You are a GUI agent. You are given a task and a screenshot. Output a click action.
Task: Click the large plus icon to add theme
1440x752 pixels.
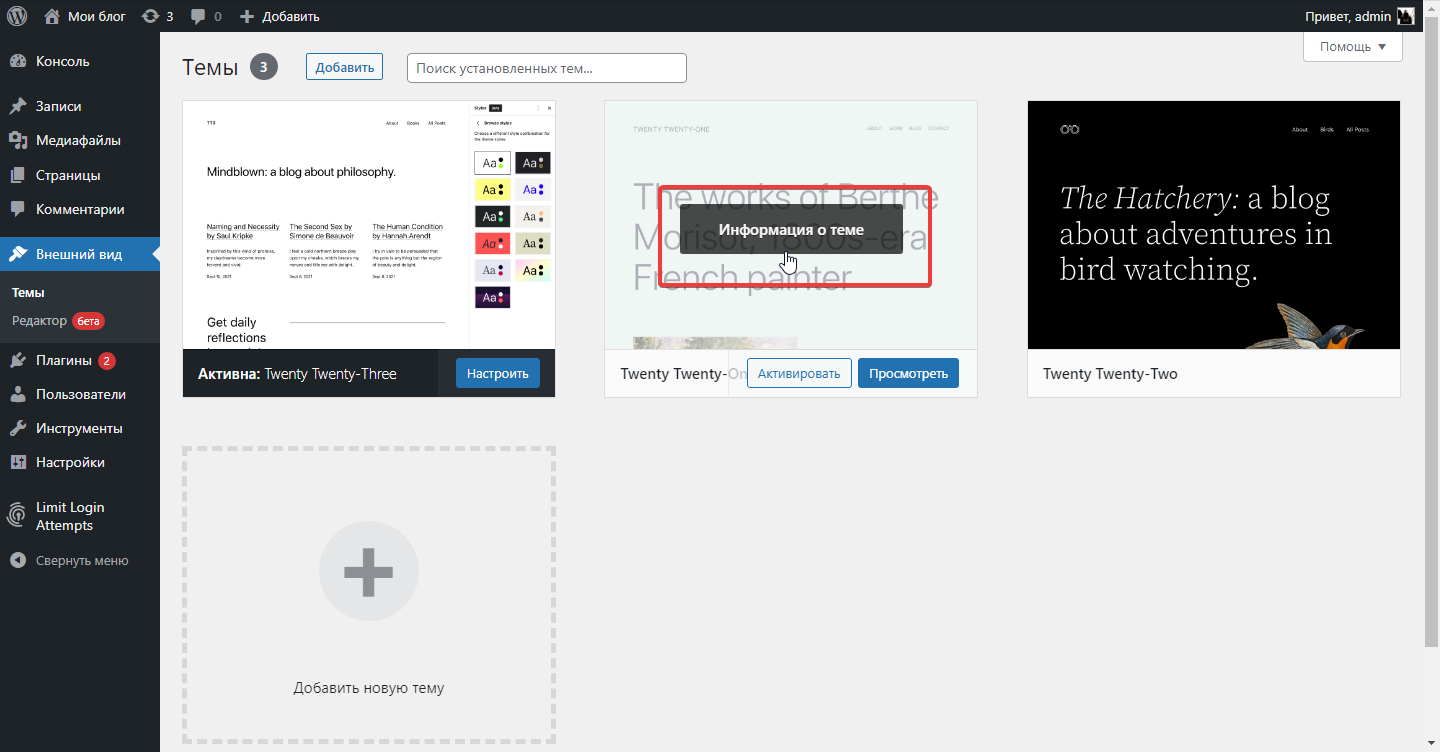[x=369, y=571]
